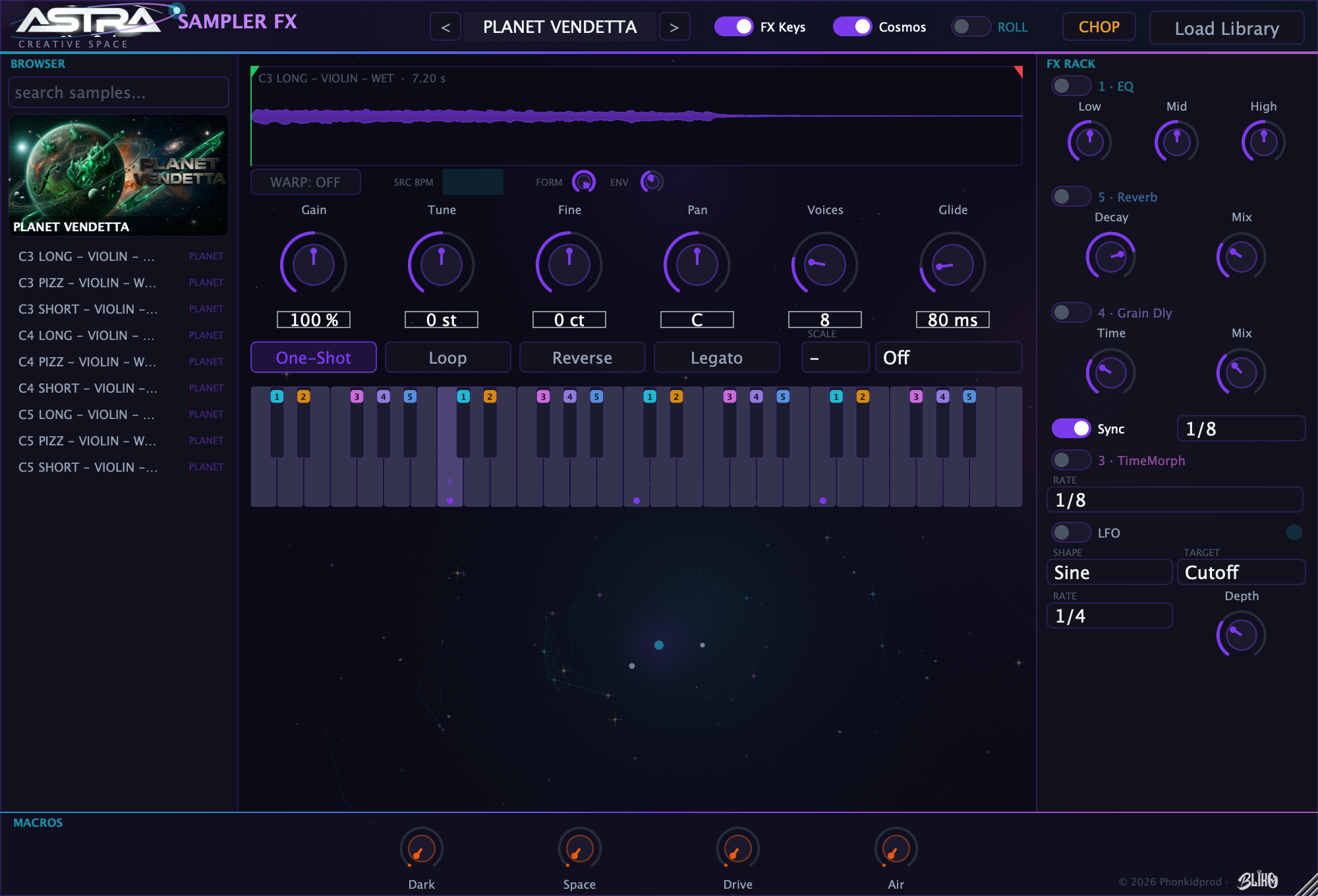Click the Gain knob
The height and width of the screenshot is (896, 1318).
(314, 264)
